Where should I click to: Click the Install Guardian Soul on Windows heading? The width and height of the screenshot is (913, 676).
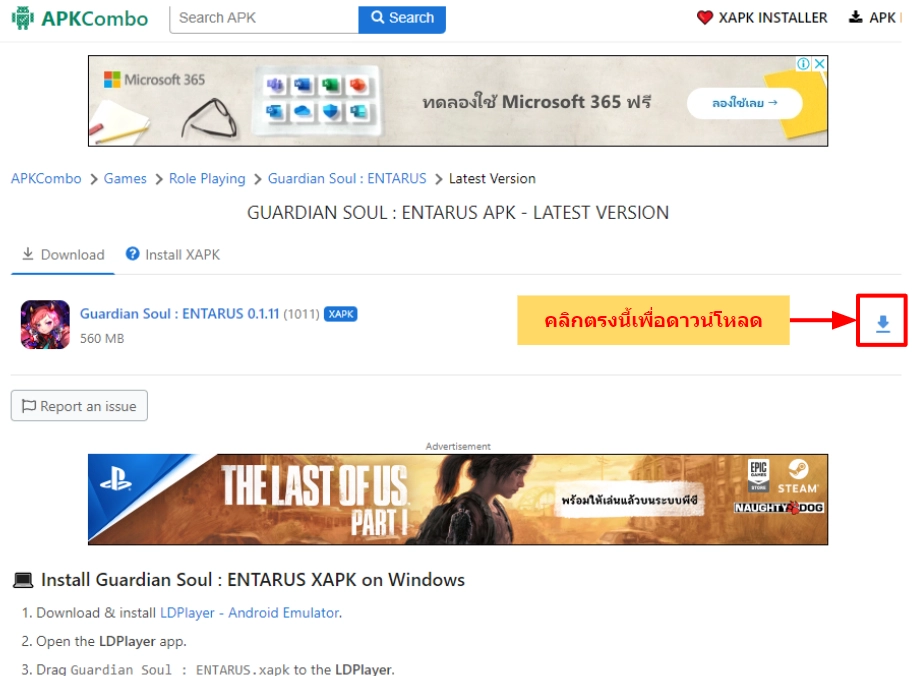tap(253, 580)
